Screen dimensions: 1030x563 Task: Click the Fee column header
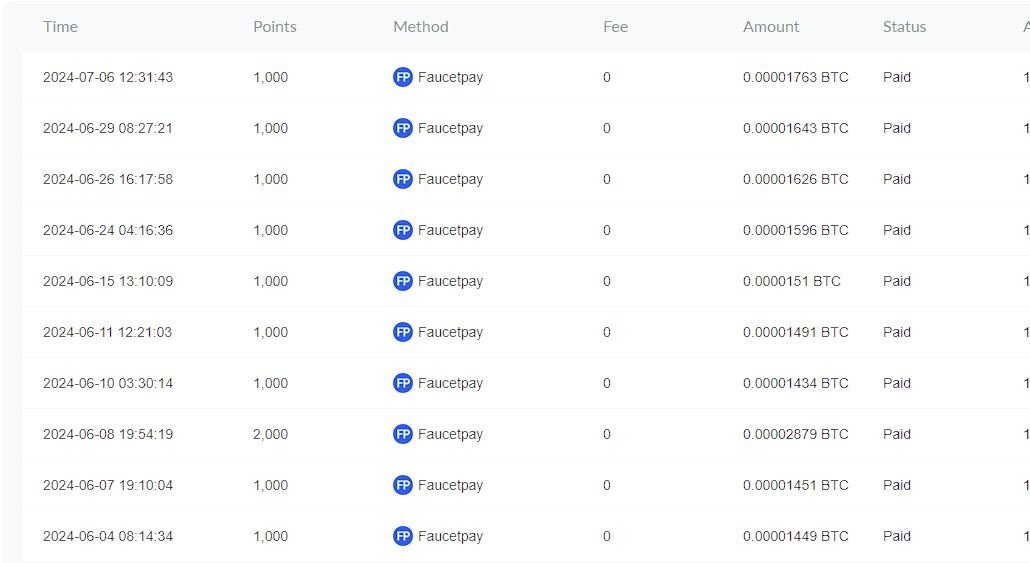[x=616, y=27]
